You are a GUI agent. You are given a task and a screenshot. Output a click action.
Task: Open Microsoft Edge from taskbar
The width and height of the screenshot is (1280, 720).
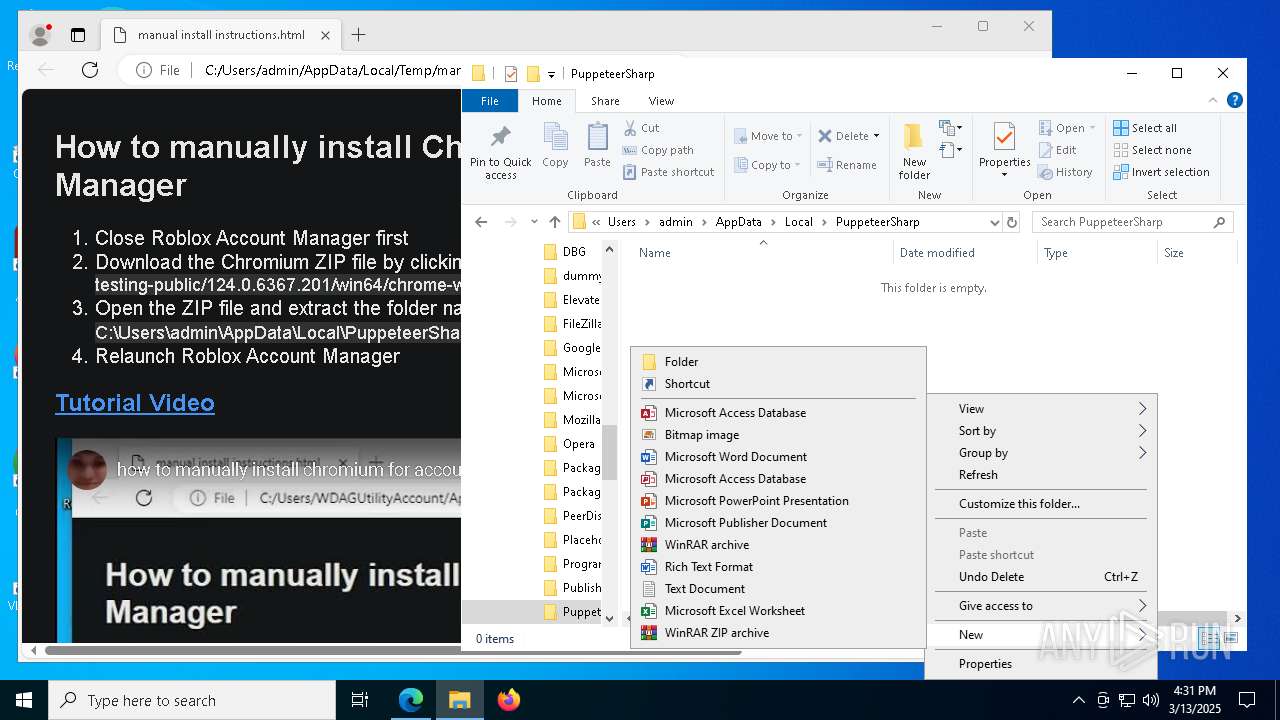[x=411, y=700]
